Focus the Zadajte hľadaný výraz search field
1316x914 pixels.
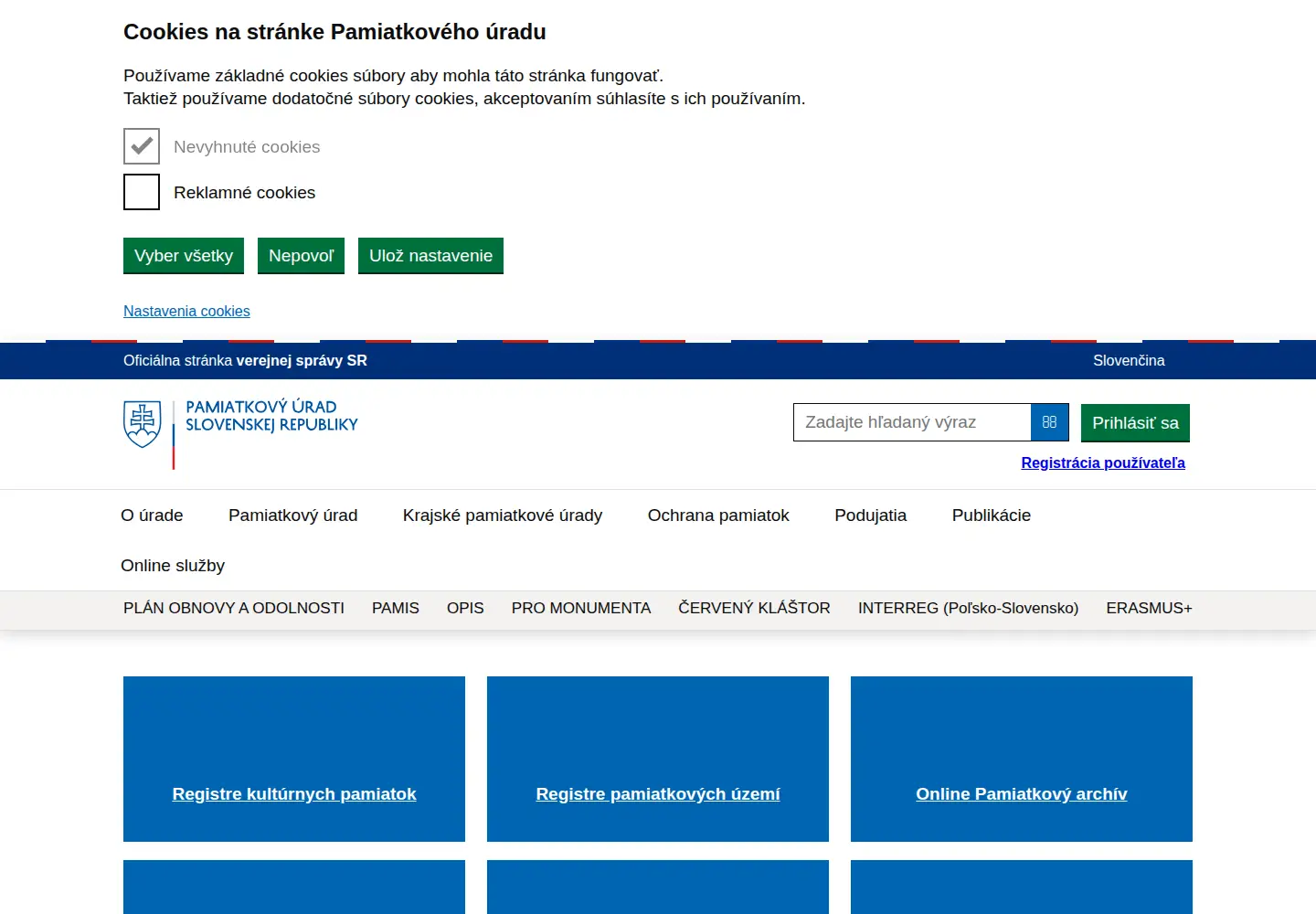(912, 422)
